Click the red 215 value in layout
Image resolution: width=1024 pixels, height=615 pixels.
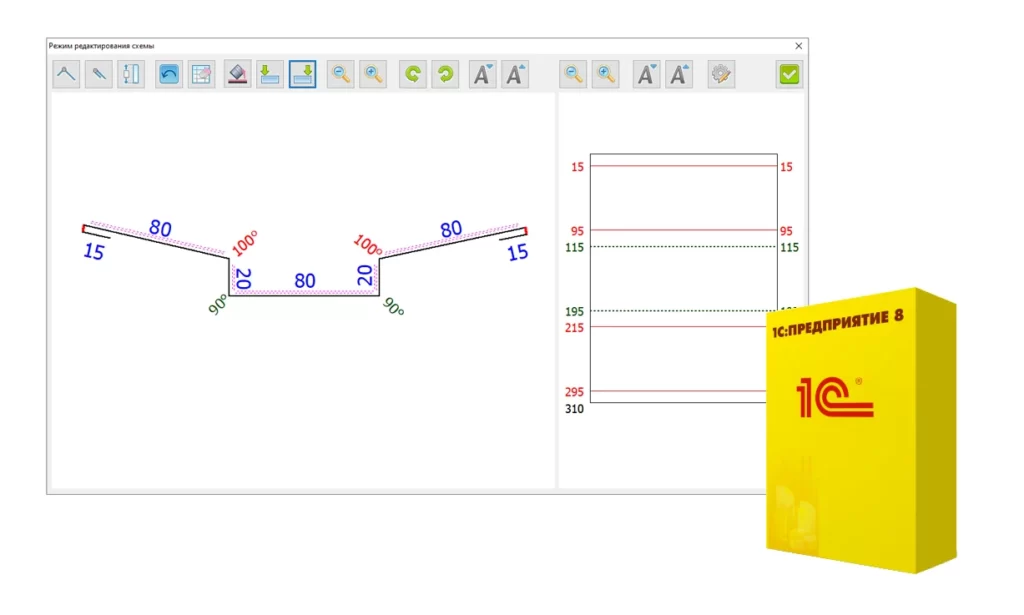pyautogui.click(x=575, y=328)
